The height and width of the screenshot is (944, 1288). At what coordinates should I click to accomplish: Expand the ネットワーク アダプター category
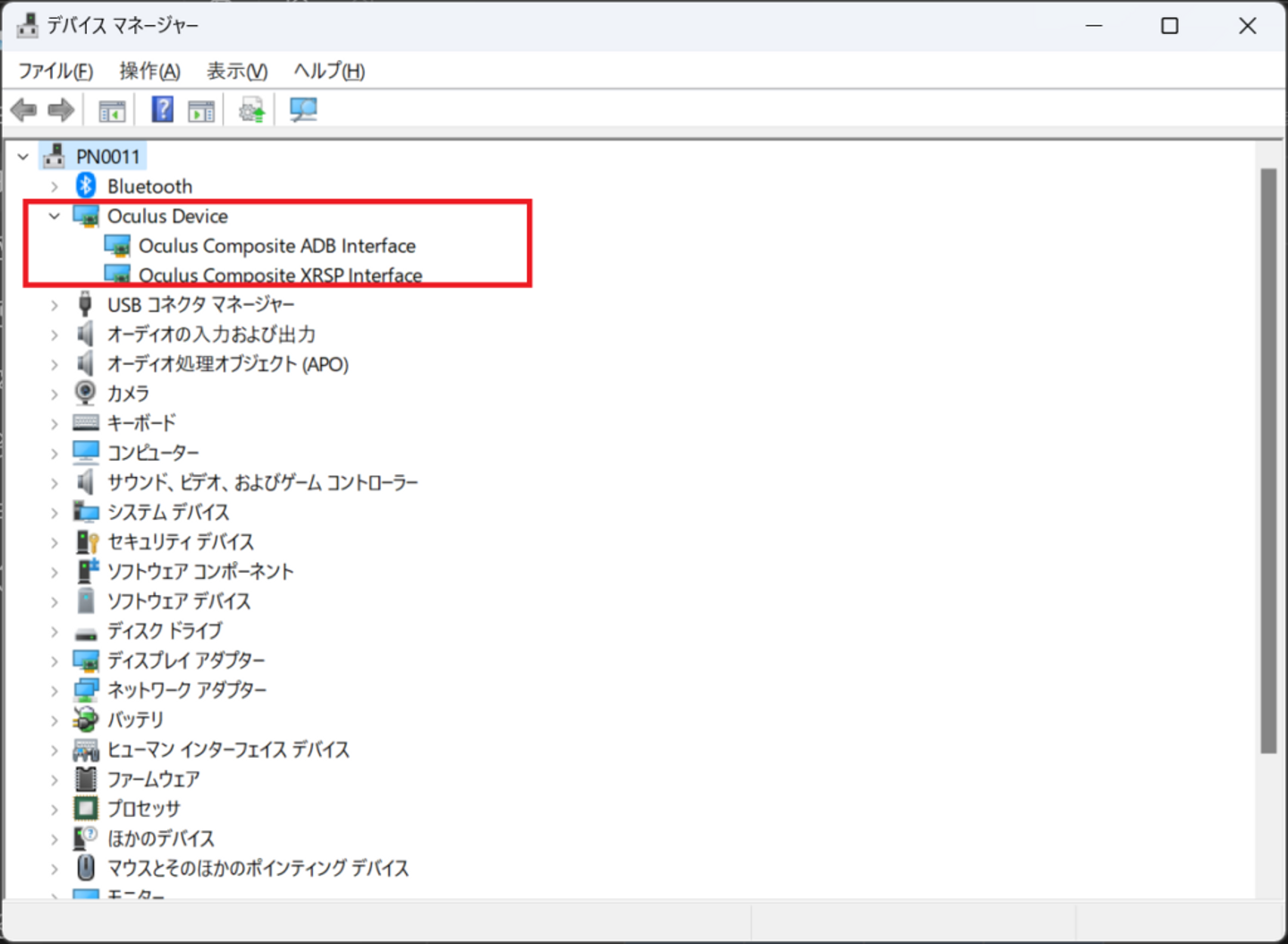coord(55,690)
